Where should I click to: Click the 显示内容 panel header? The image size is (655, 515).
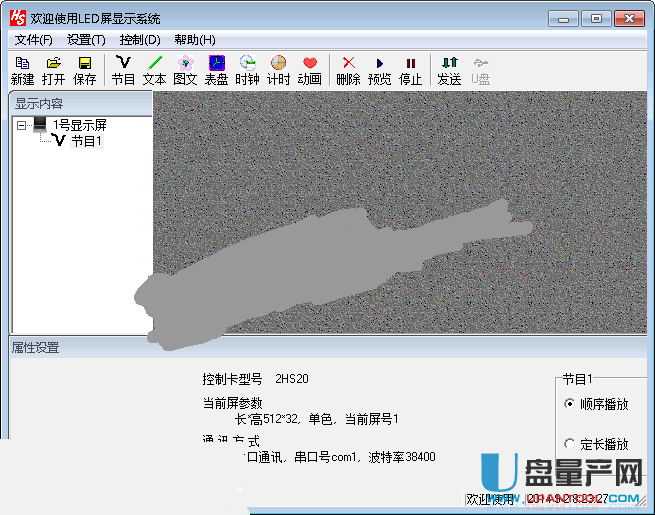click(81, 104)
